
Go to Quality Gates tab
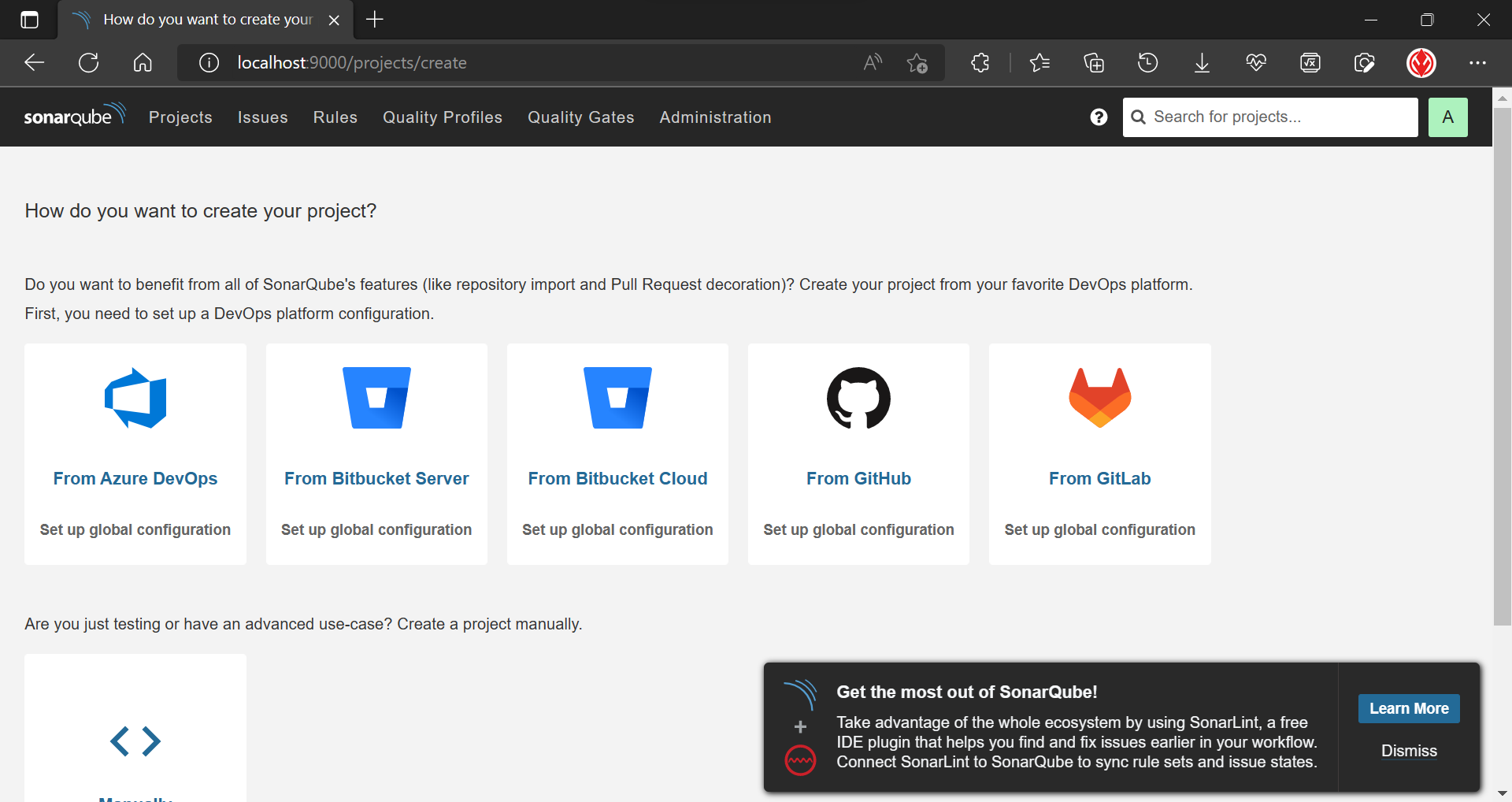580,117
